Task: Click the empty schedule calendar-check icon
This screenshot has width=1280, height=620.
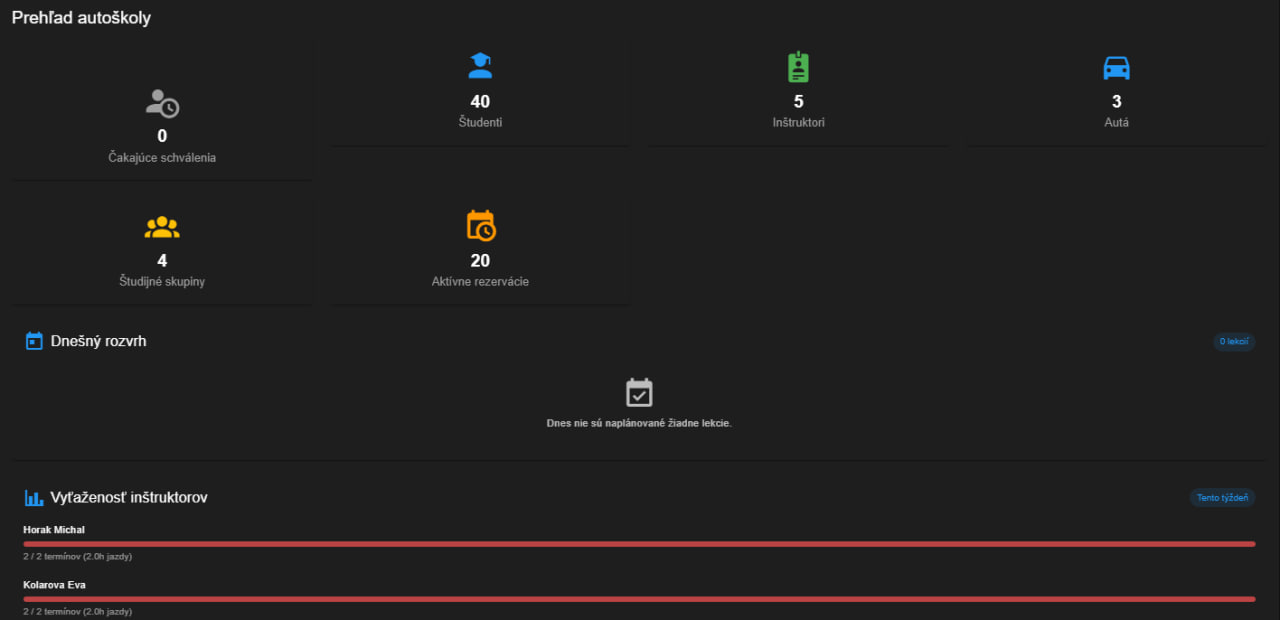Action: pyautogui.click(x=639, y=392)
